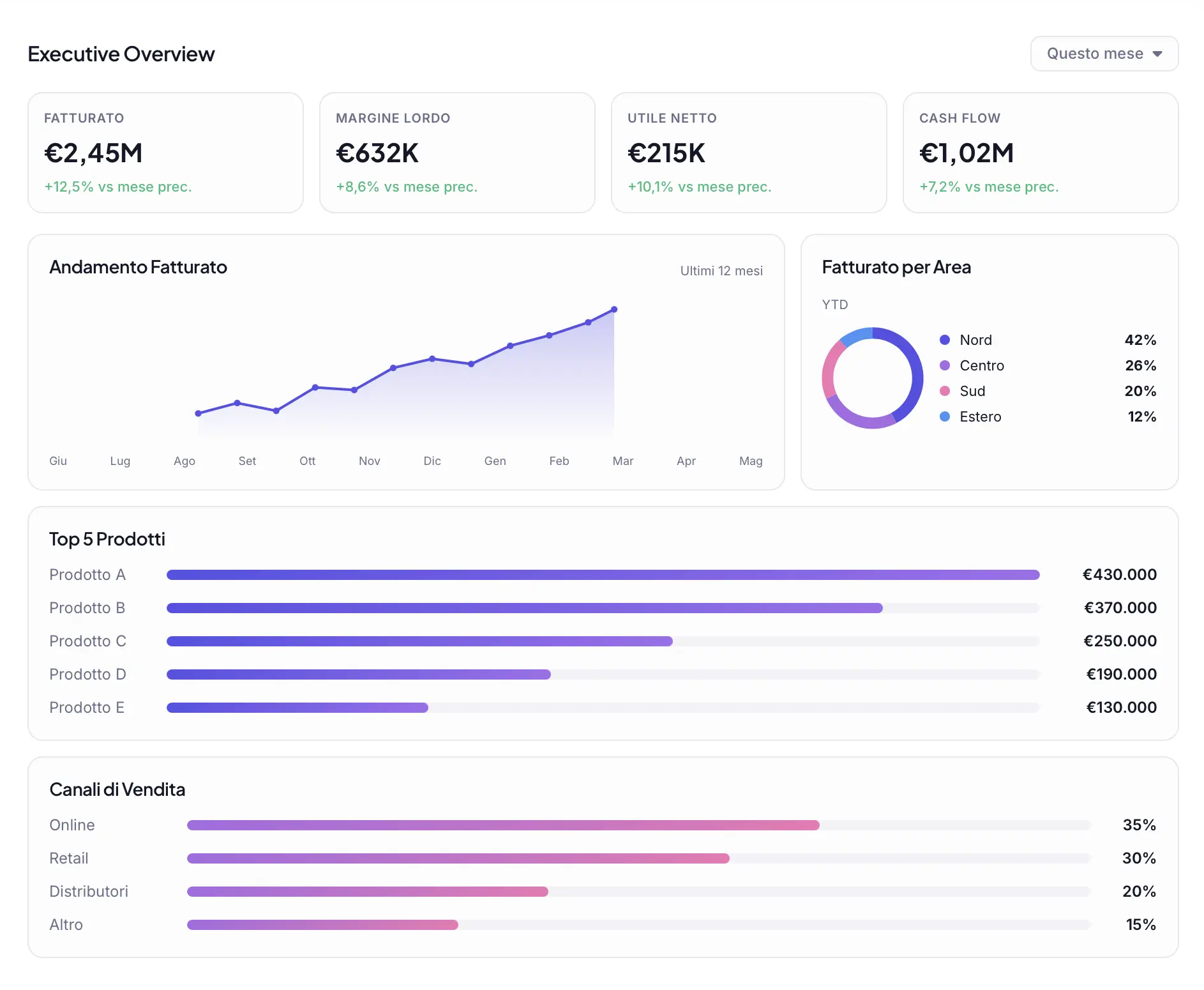The width and height of the screenshot is (1204, 990).
Task: Click the first data point on revenue chart
Action: pos(198,413)
